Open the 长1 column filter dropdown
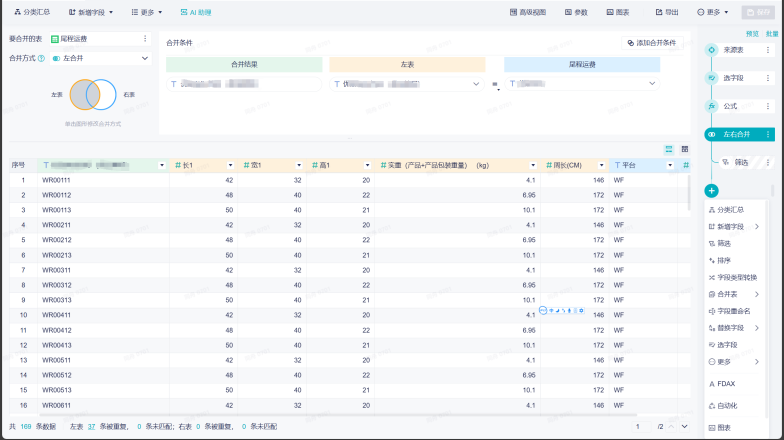This screenshot has height=440, width=784. click(x=232, y=165)
